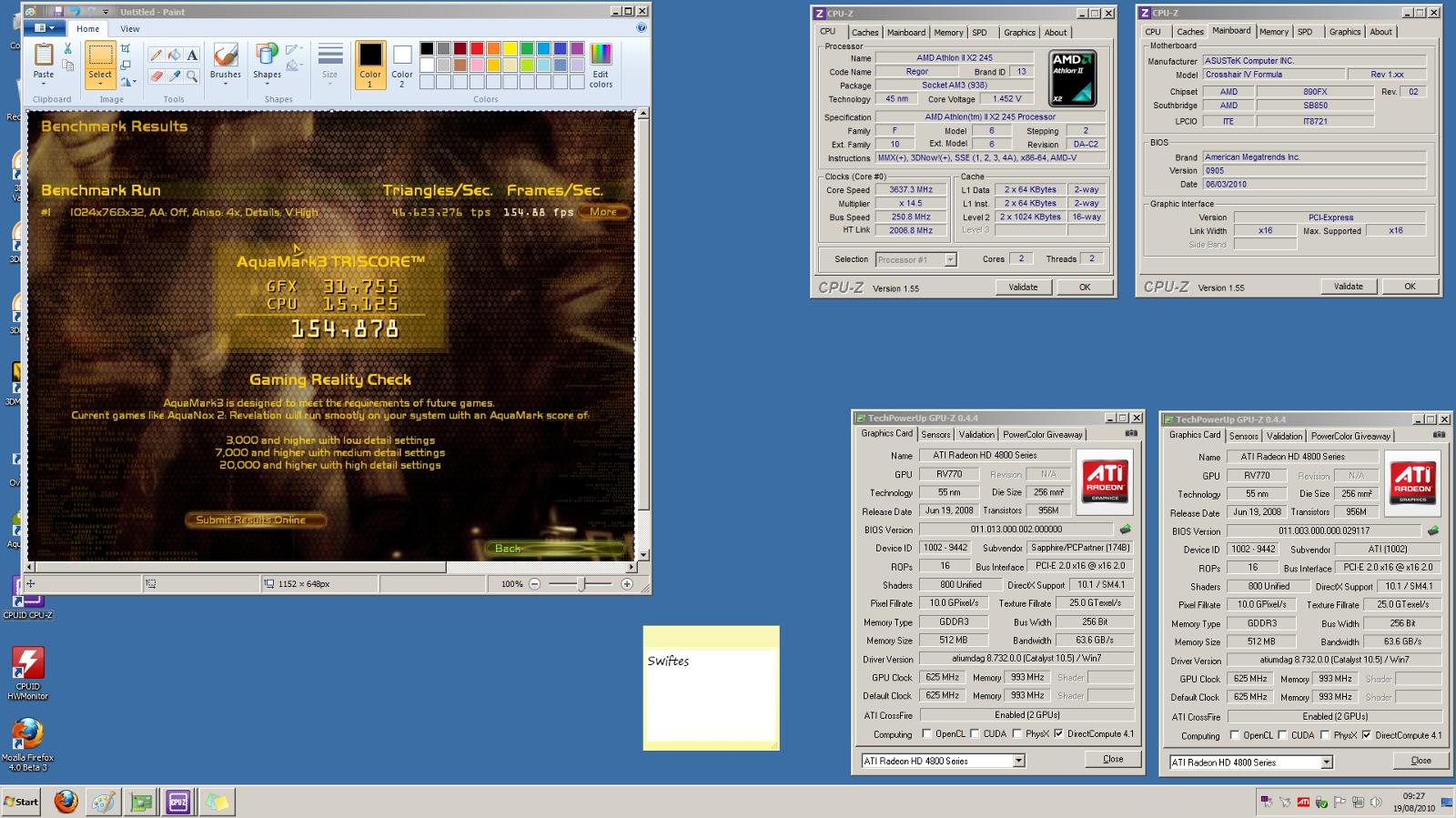This screenshot has width=1456, height=818.
Task: Click the Crop icon in Image group
Action: click(126, 48)
